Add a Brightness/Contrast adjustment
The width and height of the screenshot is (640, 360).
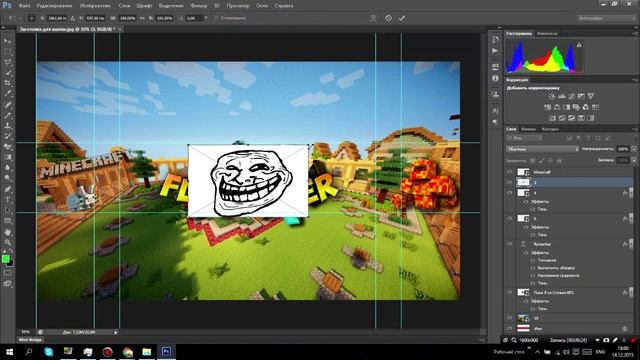552,96
